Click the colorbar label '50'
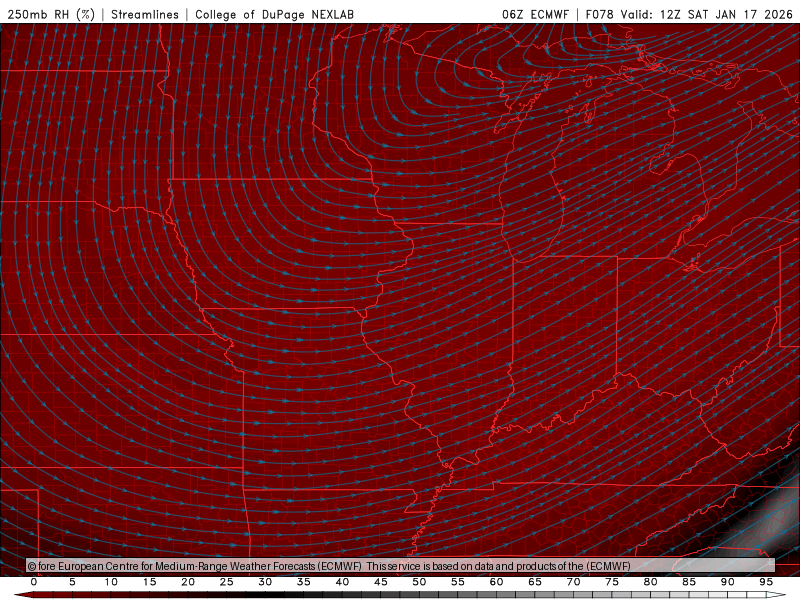800x600 pixels. click(x=419, y=582)
